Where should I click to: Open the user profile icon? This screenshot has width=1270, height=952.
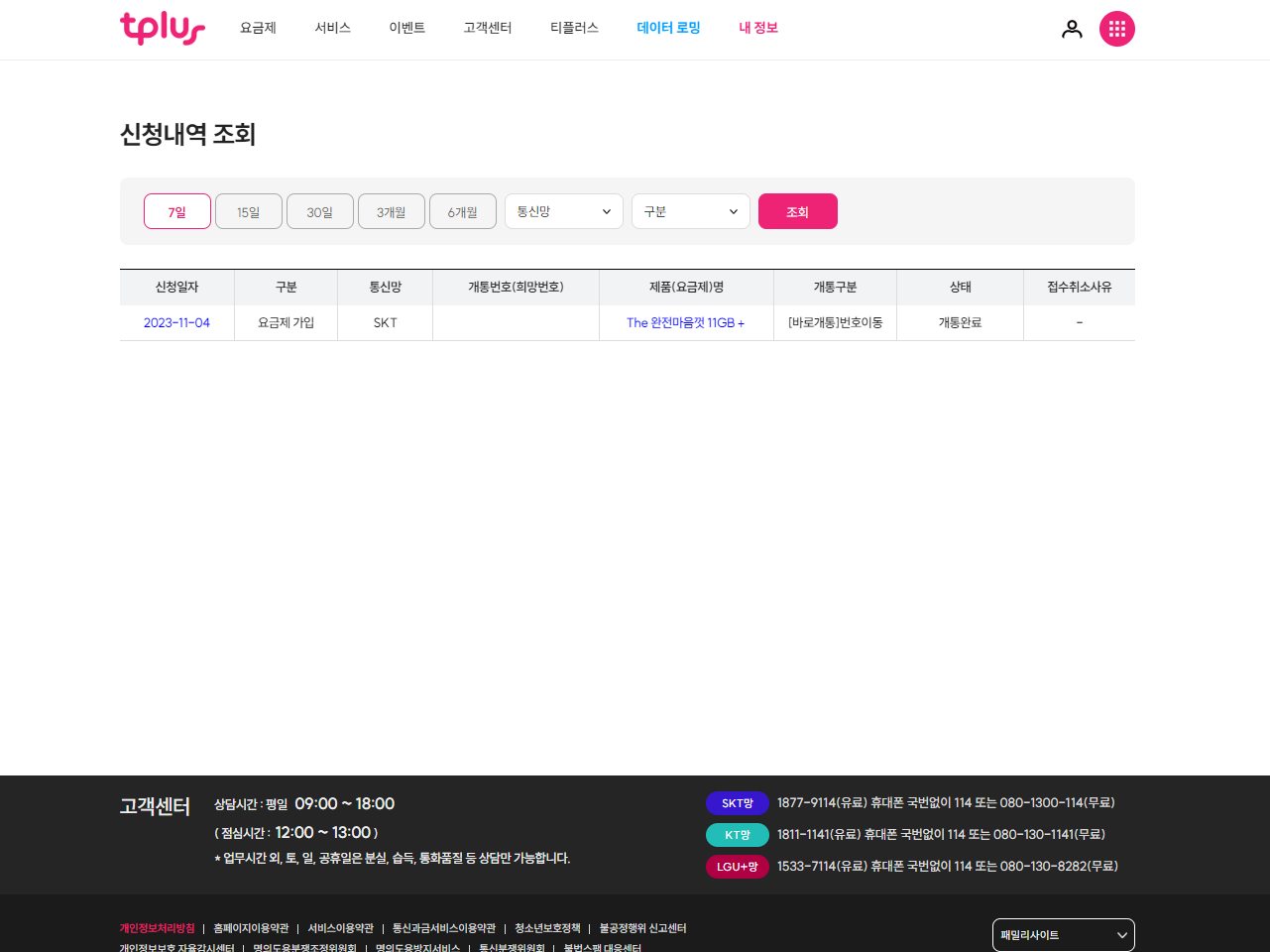[x=1072, y=29]
